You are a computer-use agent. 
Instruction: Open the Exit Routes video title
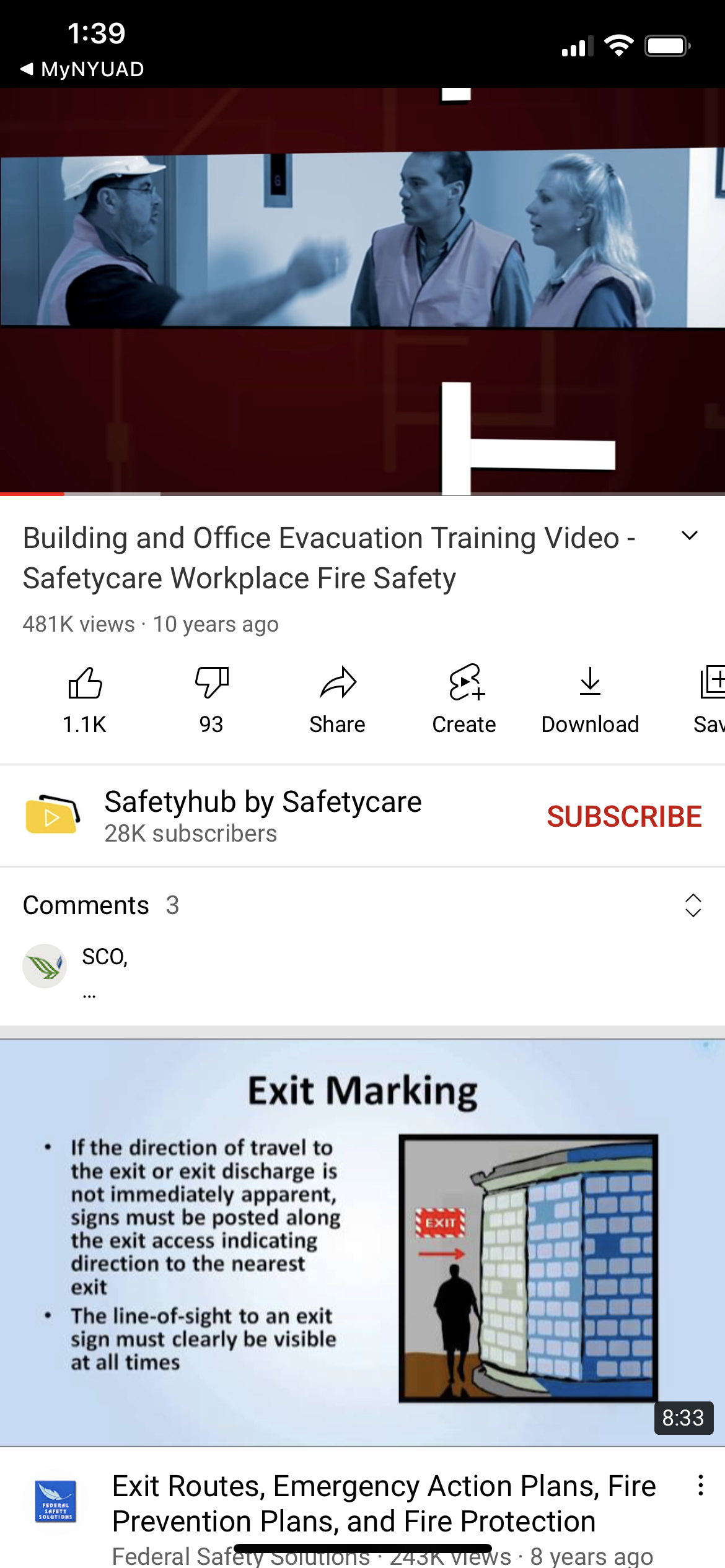pyautogui.click(x=384, y=1504)
